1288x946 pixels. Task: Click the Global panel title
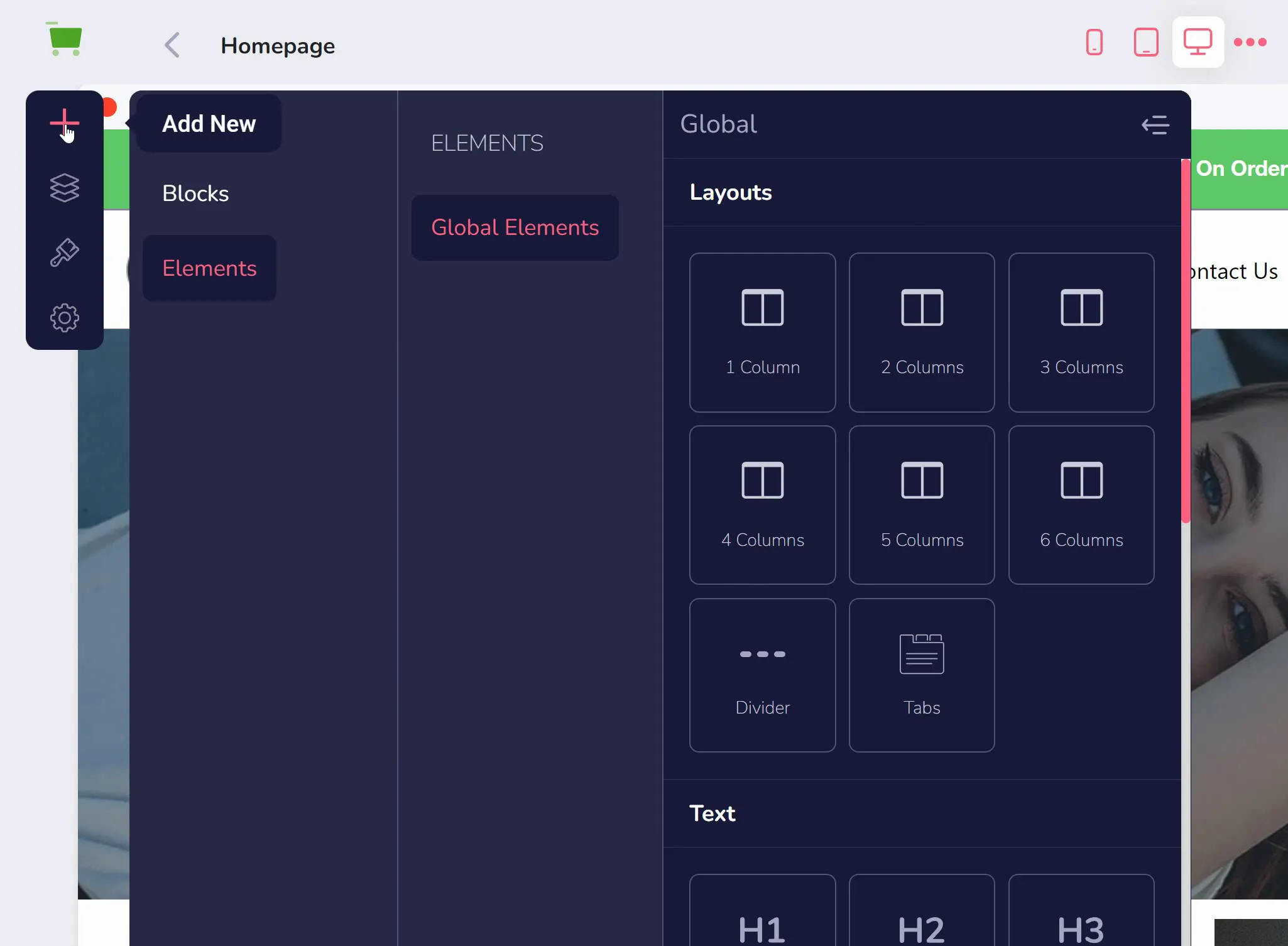[718, 124]
